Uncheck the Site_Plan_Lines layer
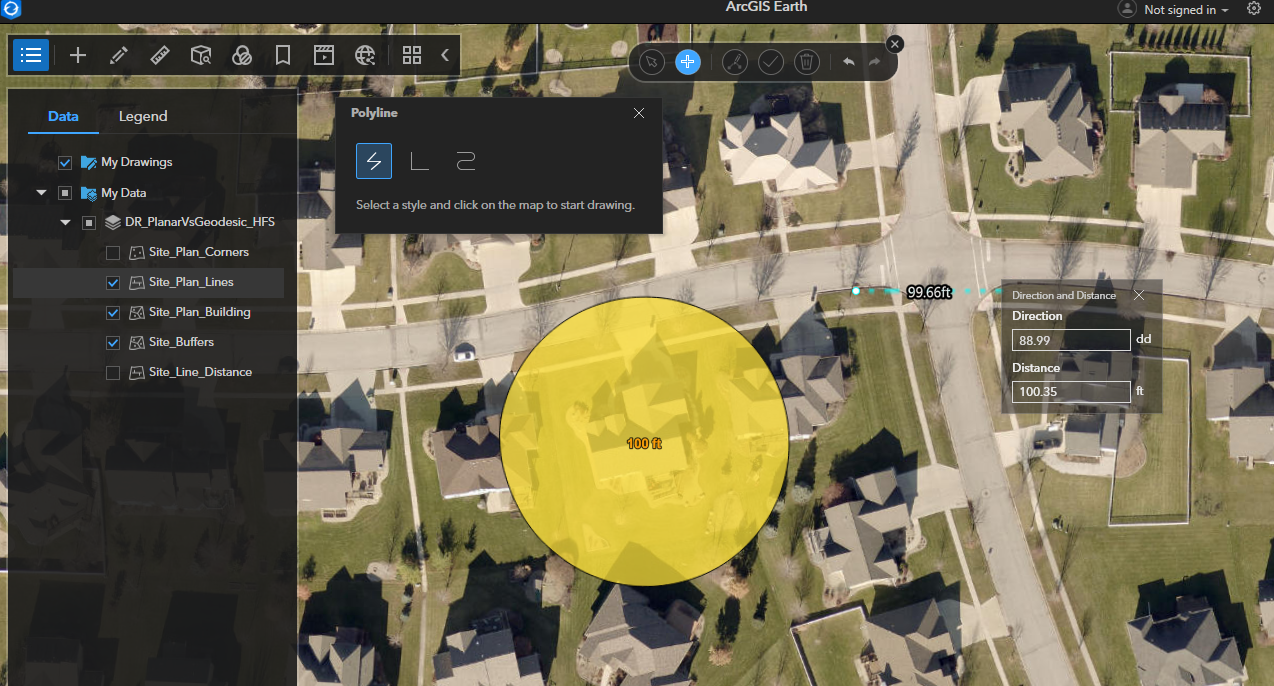Screen dimensions: 1274x686 (113, 282)
